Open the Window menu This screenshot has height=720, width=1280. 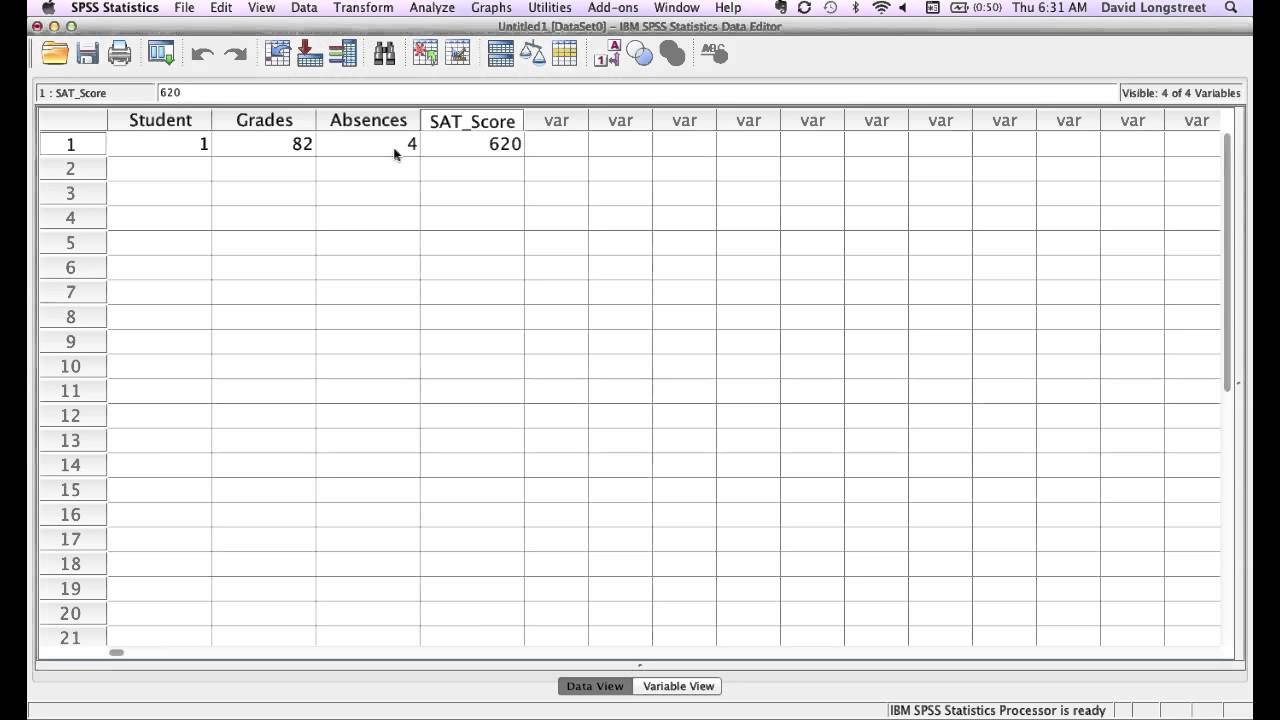click(677, 8)
